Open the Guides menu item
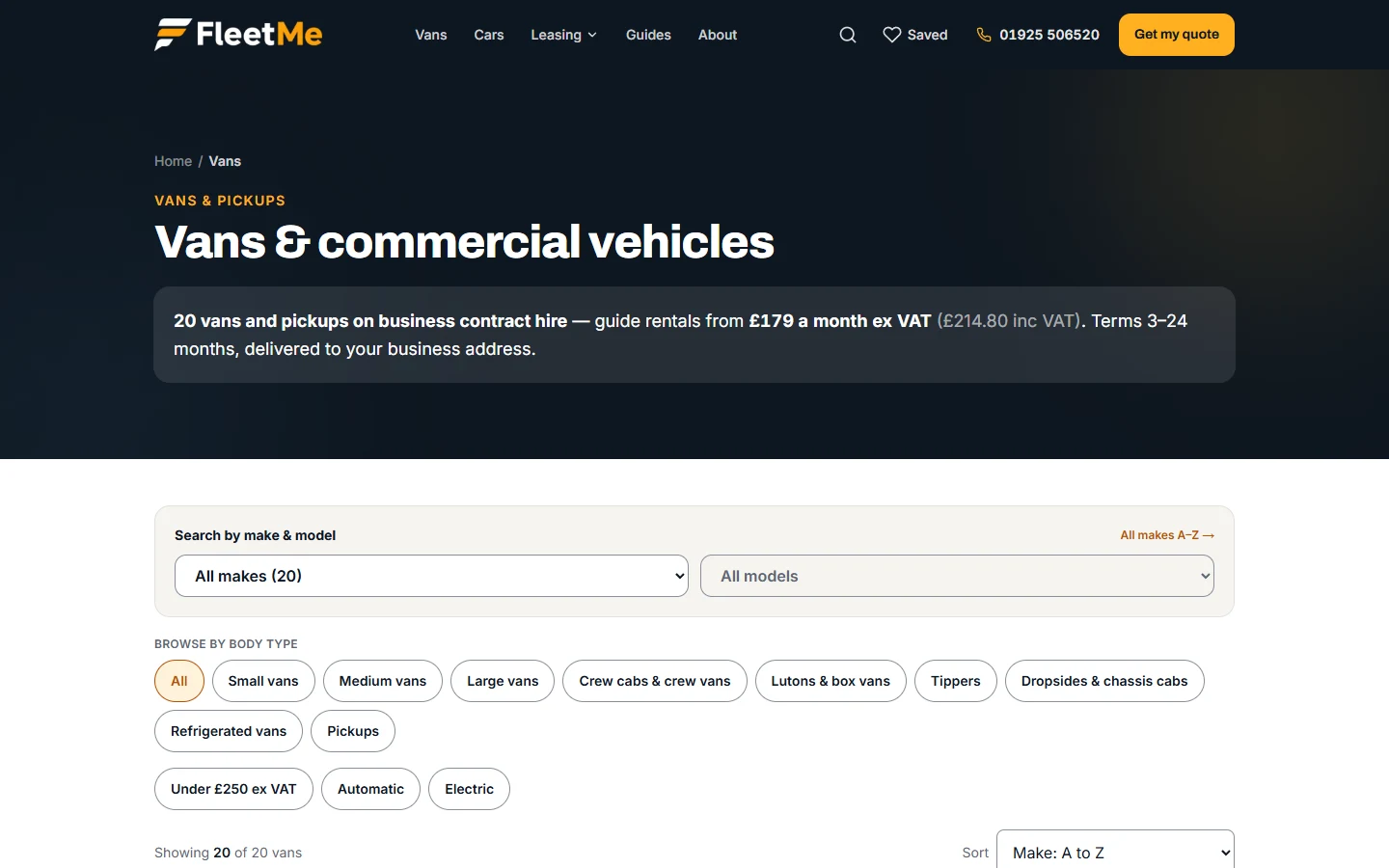 coord(648,35)
